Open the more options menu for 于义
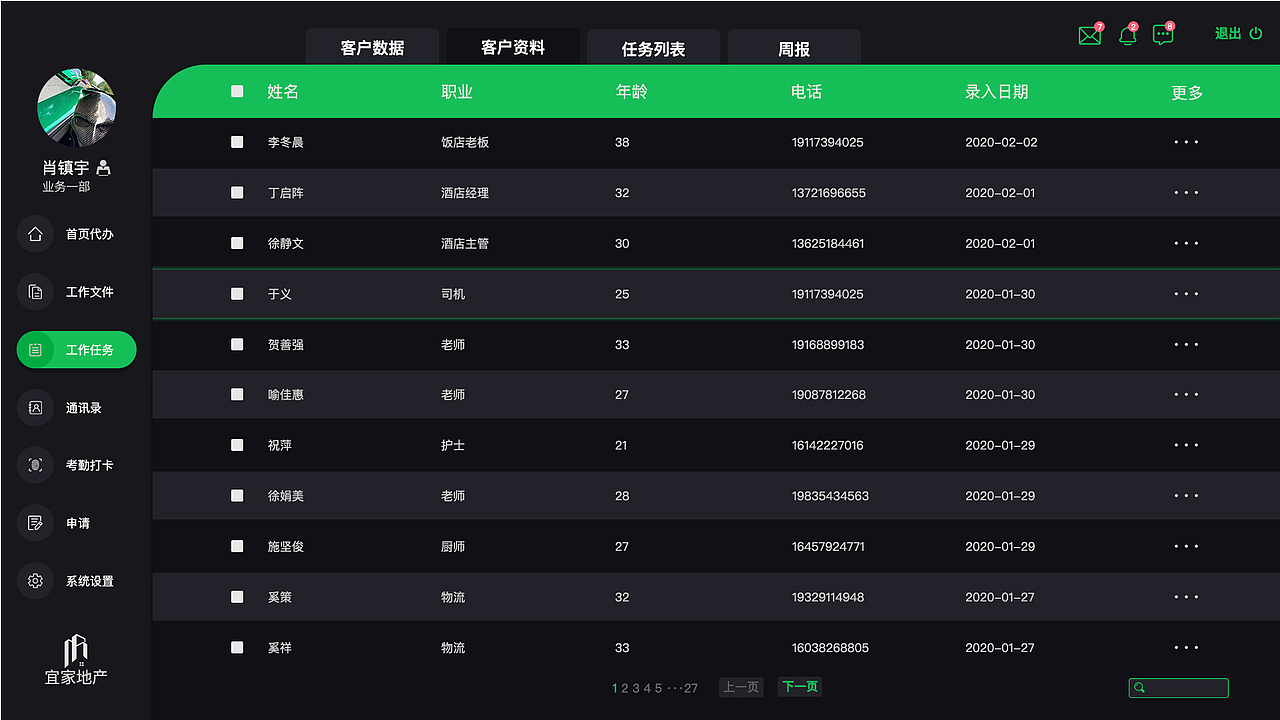1280x720 pixels. 1186,293
